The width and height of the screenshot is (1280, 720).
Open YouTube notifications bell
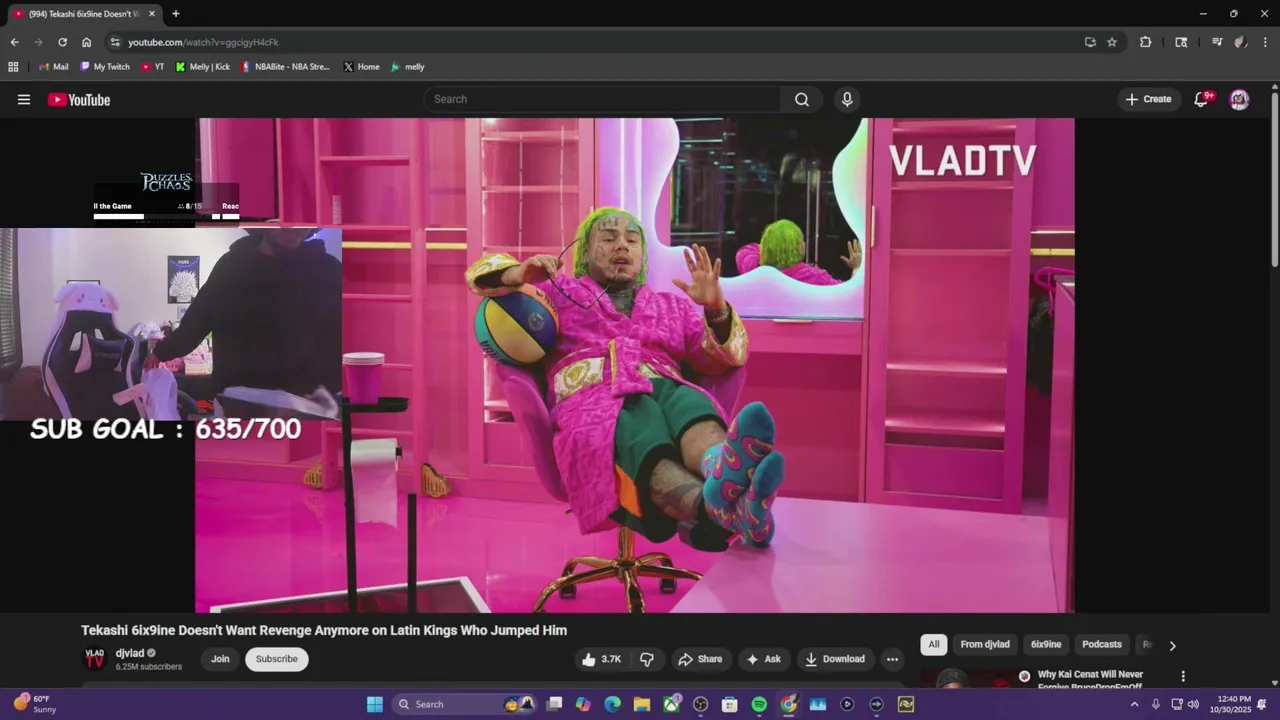coord(1202,99)
